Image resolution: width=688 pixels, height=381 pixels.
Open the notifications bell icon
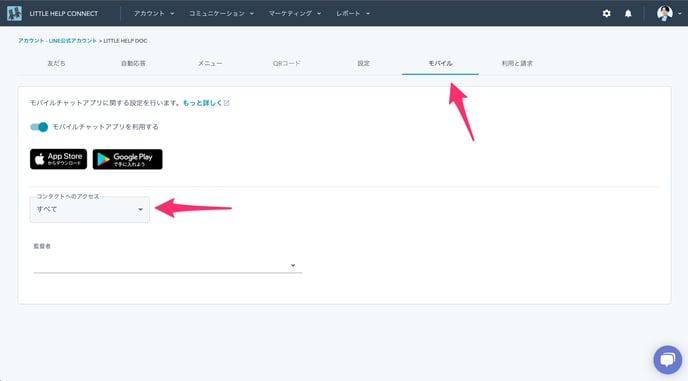click(628, 14)
